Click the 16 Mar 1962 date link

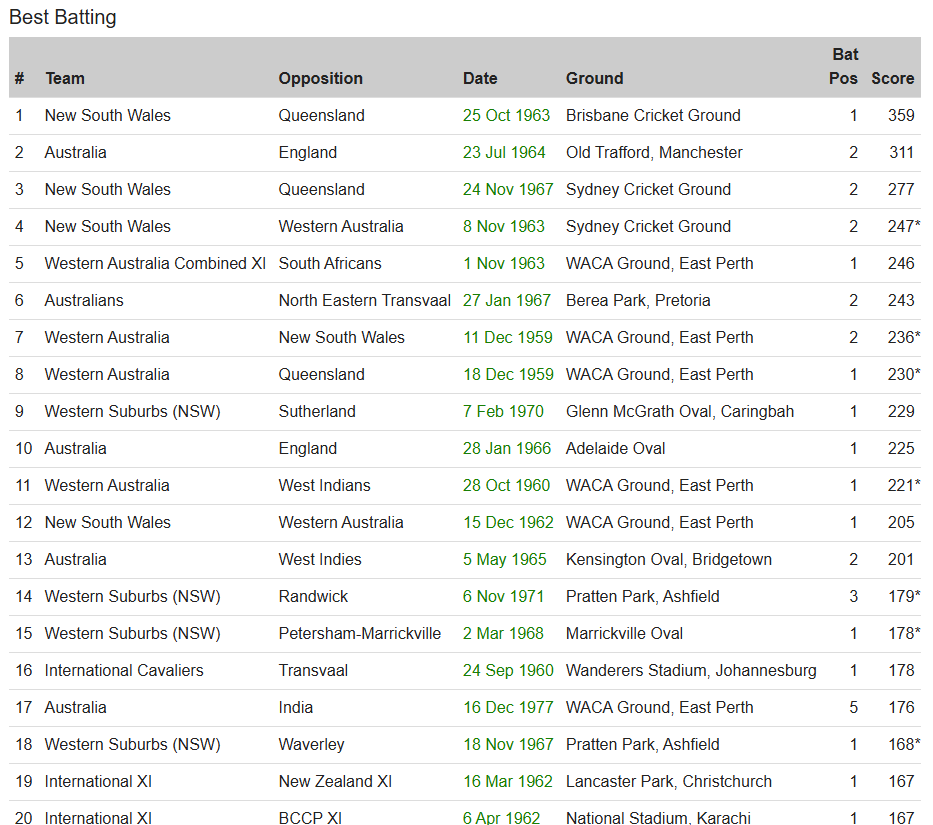pos(507,781)
